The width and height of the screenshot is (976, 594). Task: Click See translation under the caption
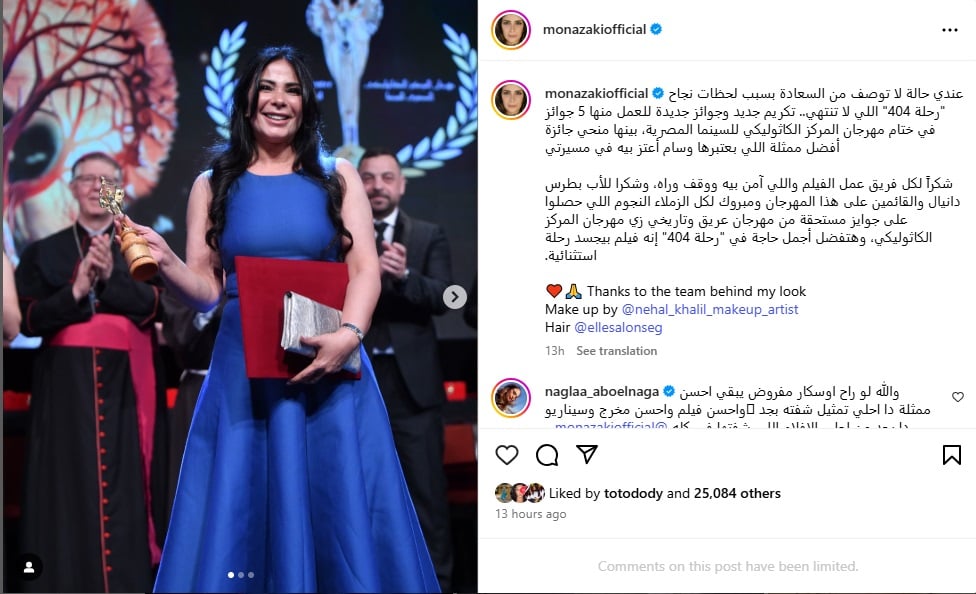click(616, 351)
